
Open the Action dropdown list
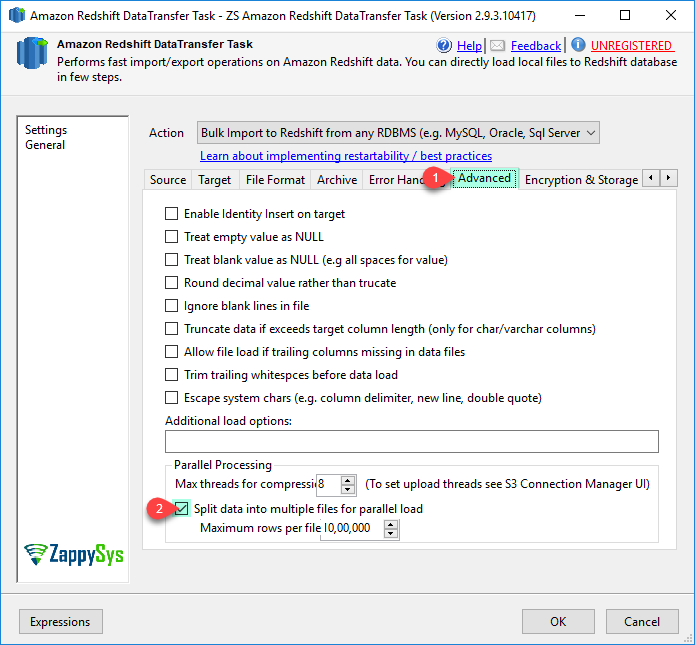point(591,133)
